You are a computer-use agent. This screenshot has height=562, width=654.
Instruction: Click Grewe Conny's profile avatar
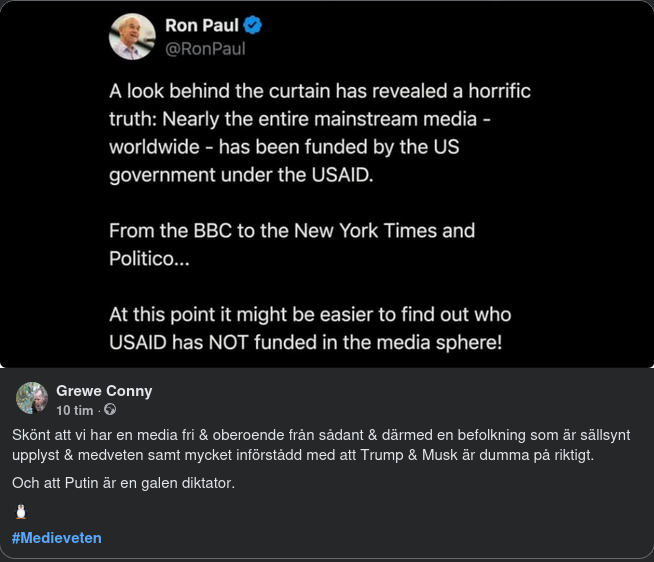[32, 398]
